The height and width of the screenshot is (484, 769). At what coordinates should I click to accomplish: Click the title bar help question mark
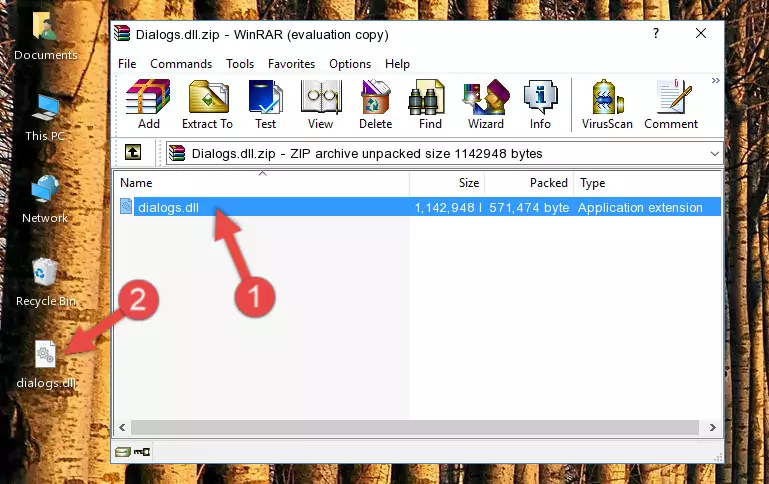[656, 33]
